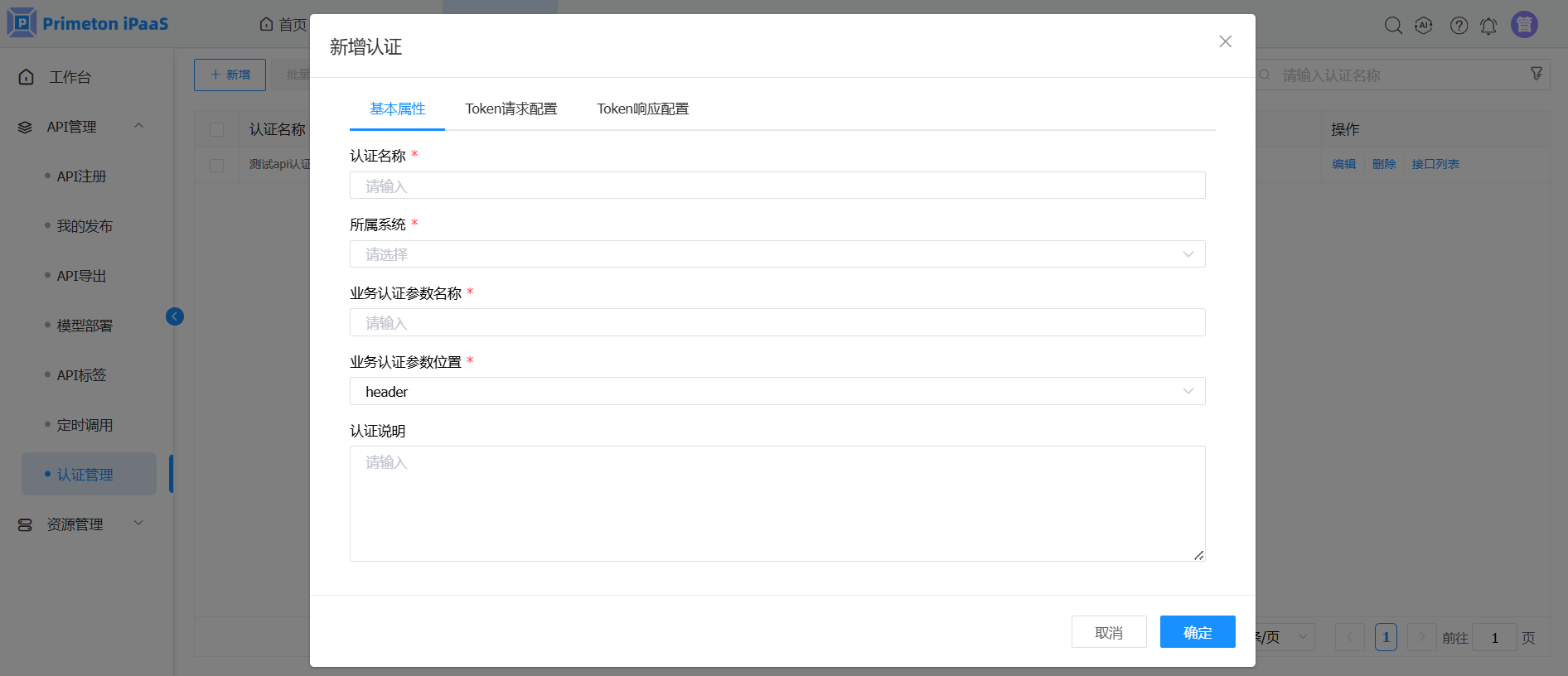This screenshot has width=1568, height=676.
Task: Close the 新增认证 dialog with X
Action: click(x=1225, y=41)
